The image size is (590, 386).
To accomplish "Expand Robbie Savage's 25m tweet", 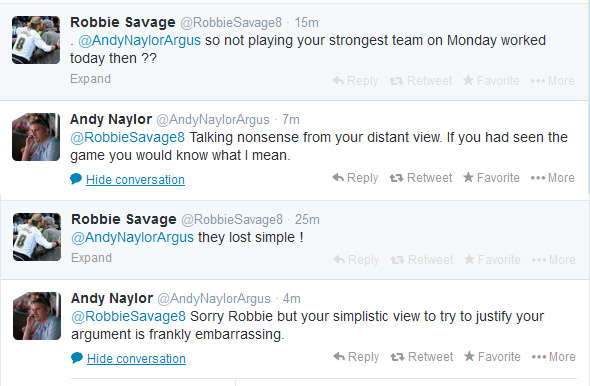I will [91, 258].
